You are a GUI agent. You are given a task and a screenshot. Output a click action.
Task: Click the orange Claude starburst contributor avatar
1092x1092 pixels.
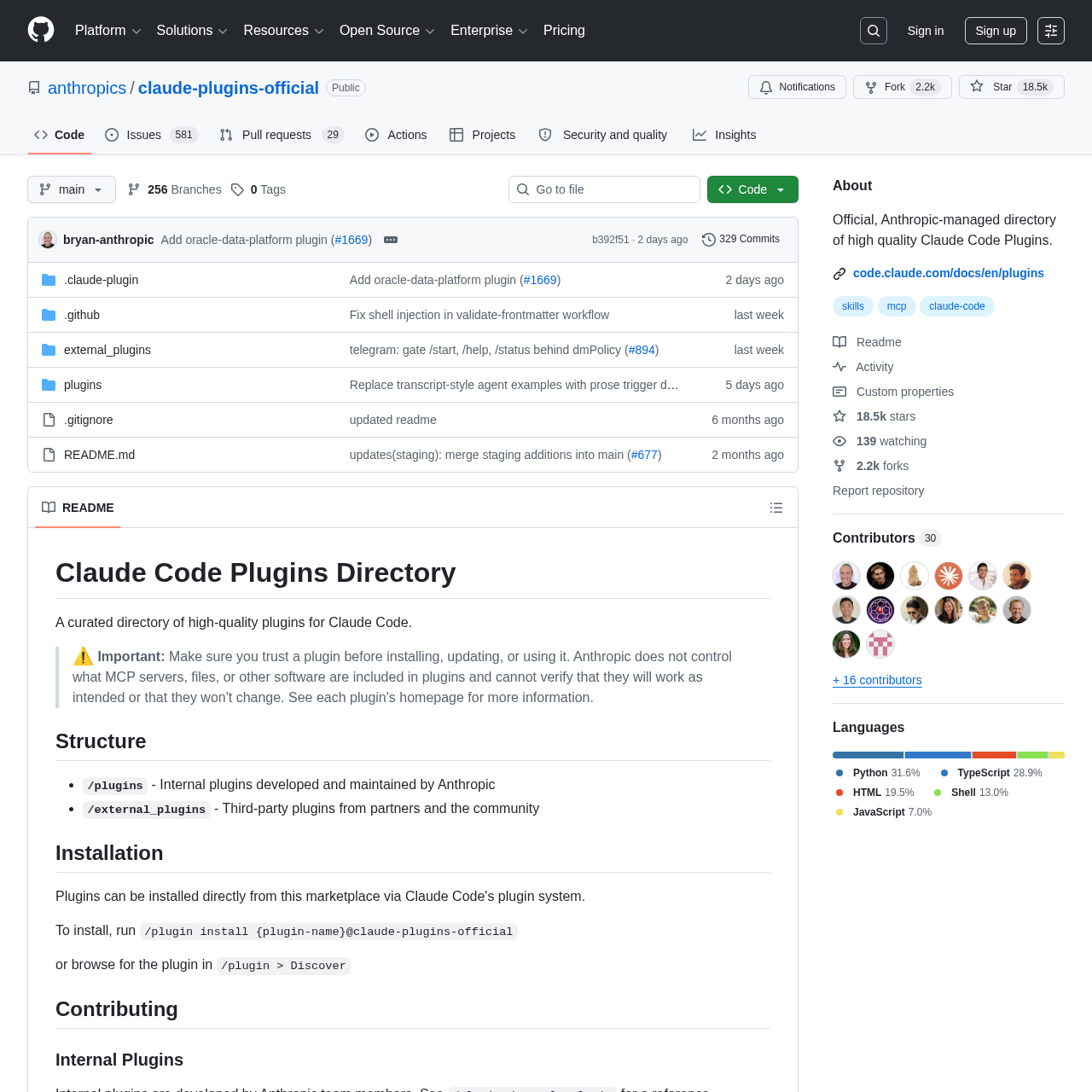tap(949, 576)
